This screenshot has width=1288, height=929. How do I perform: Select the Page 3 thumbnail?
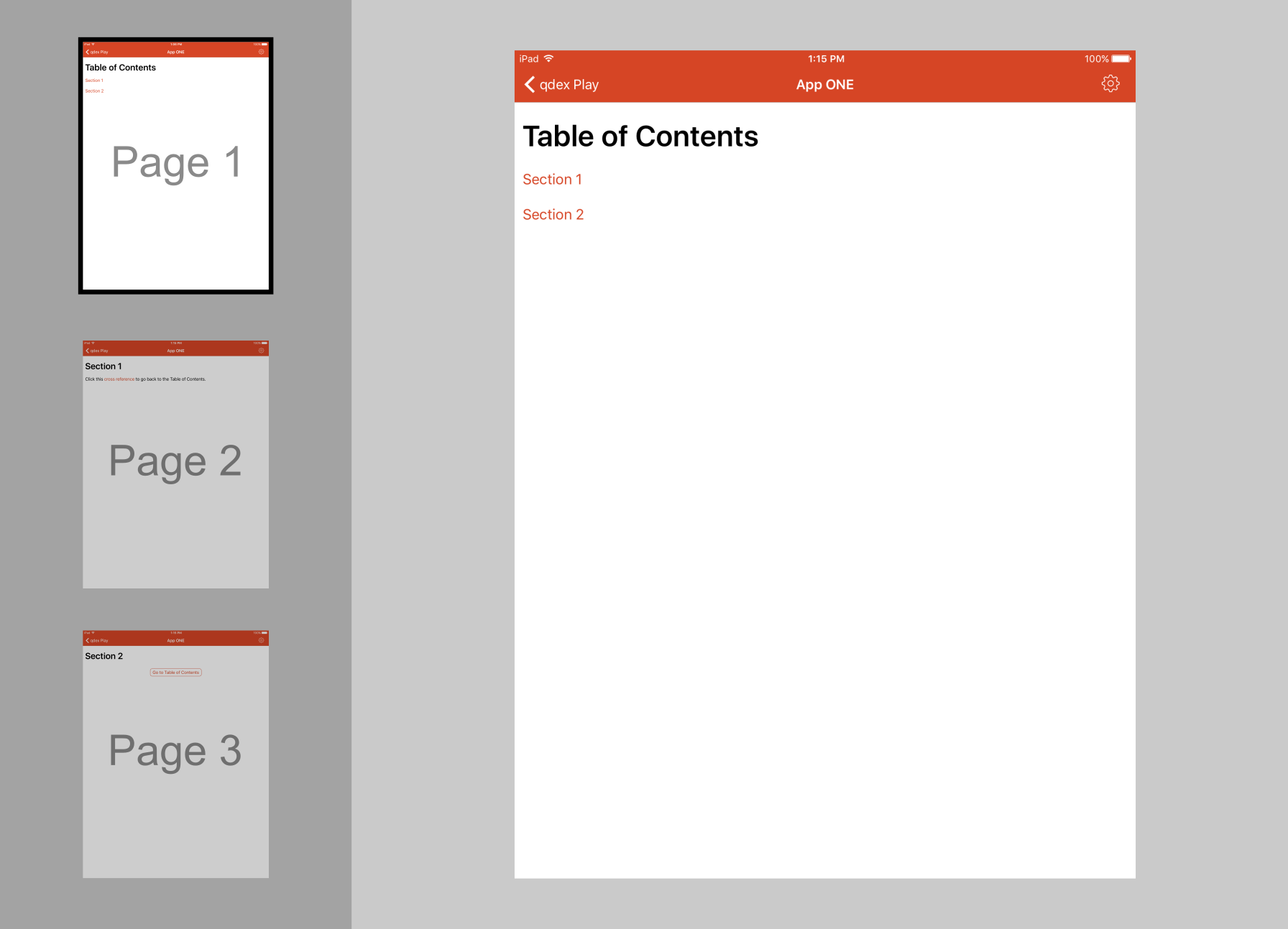point(176,754)
